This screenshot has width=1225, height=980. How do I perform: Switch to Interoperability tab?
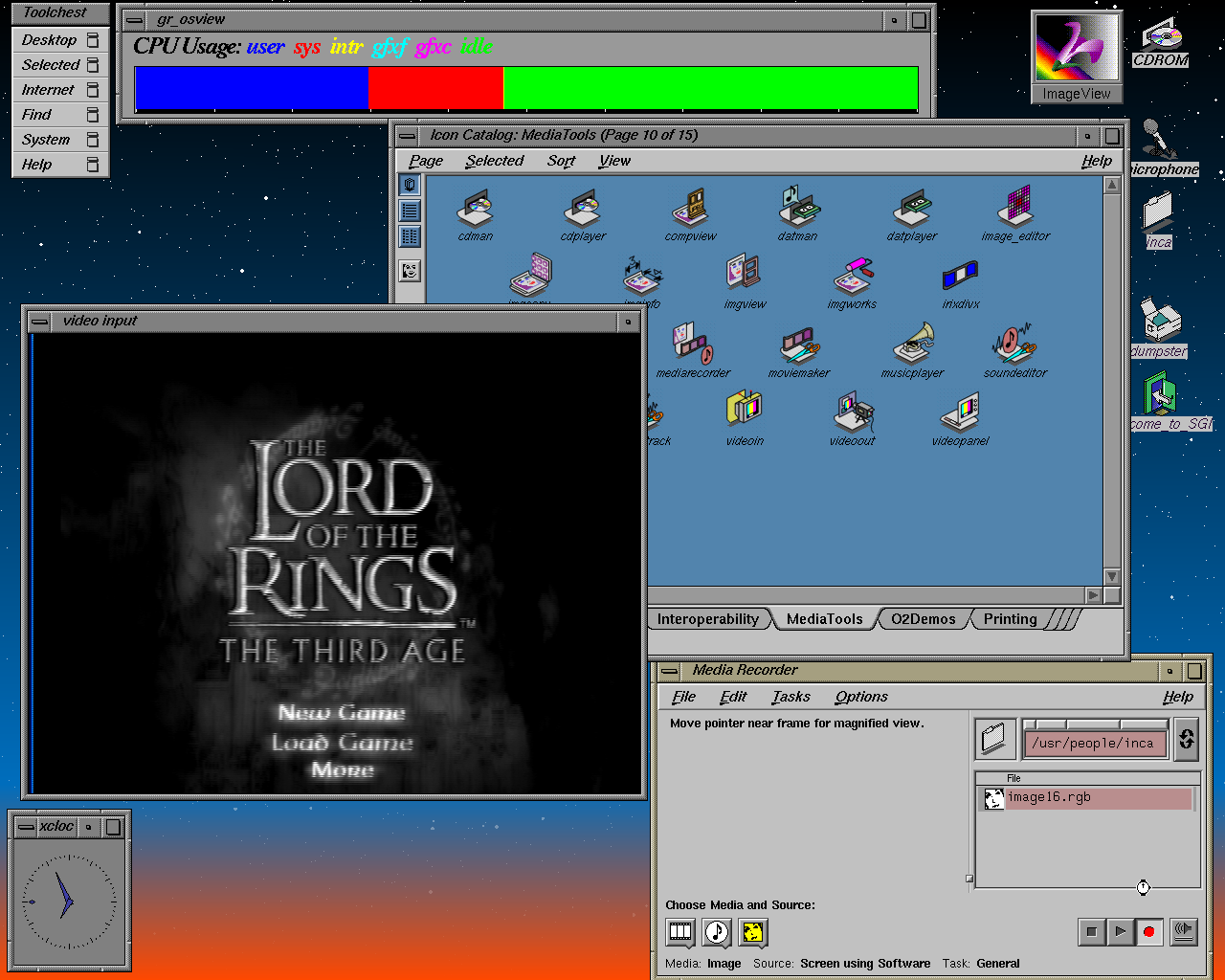(x=708, y=619)
